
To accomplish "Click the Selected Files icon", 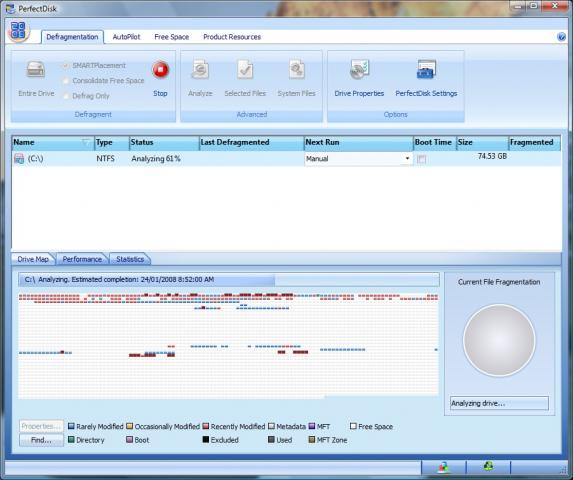I will pos(245,70).
